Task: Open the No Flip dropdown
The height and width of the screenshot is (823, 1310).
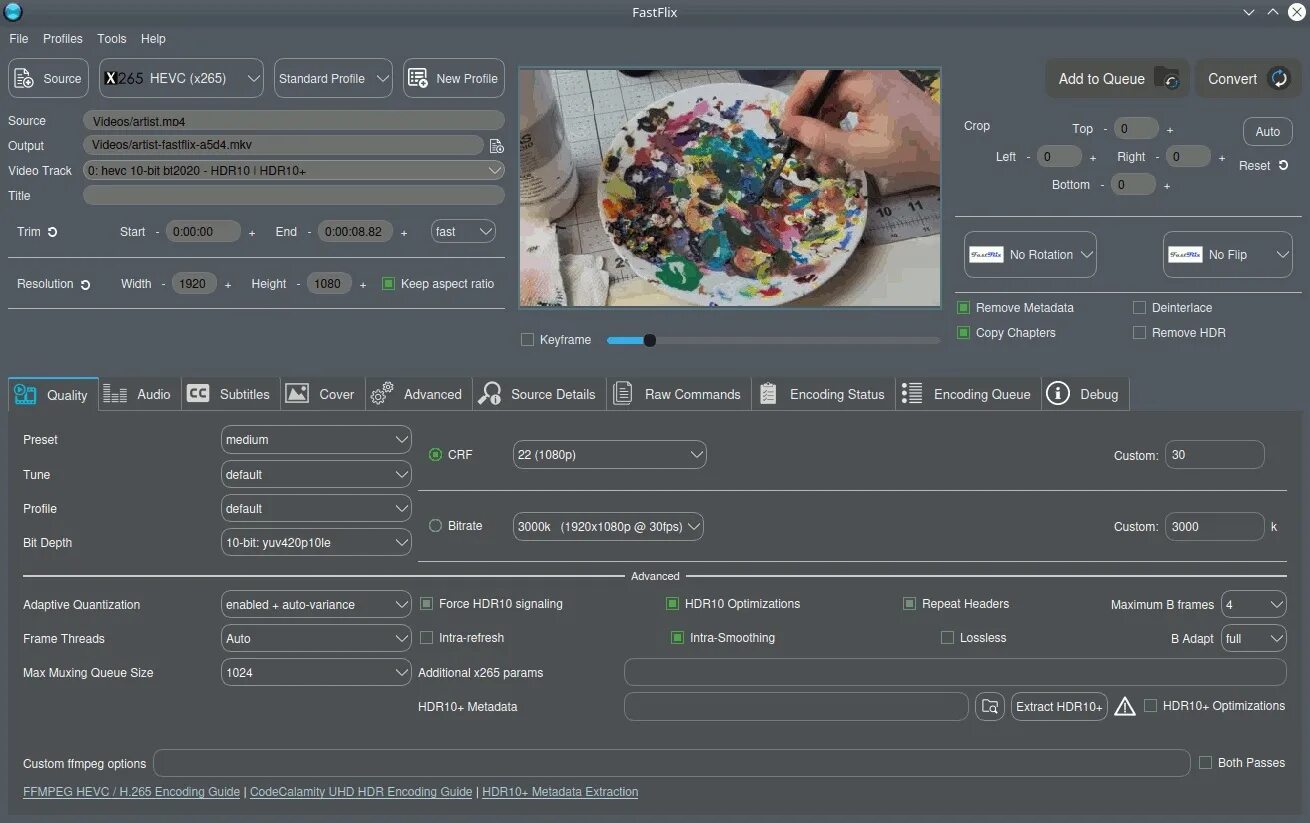Action: tap(1227, 255)
